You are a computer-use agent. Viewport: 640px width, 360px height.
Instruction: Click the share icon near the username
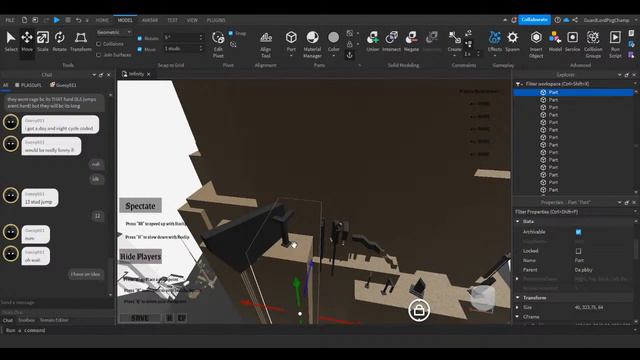pyautogui.click(x=575, y=20)
